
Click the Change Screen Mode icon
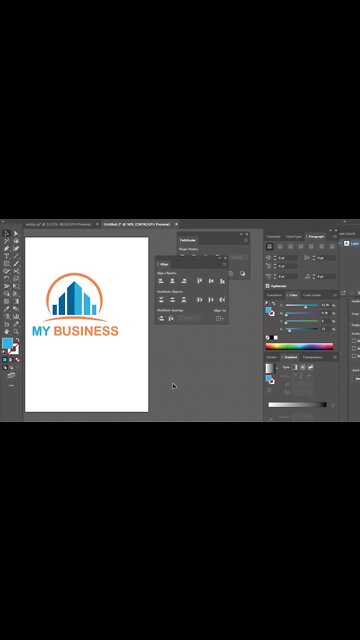[x=11, y=375]
